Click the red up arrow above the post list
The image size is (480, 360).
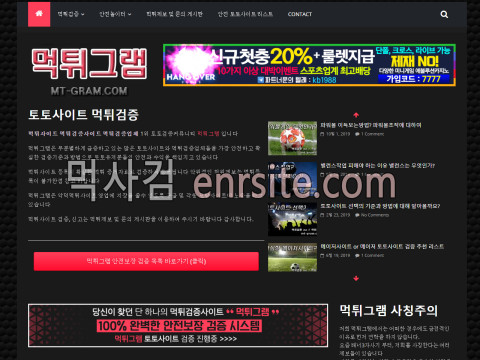pos(356,115)
